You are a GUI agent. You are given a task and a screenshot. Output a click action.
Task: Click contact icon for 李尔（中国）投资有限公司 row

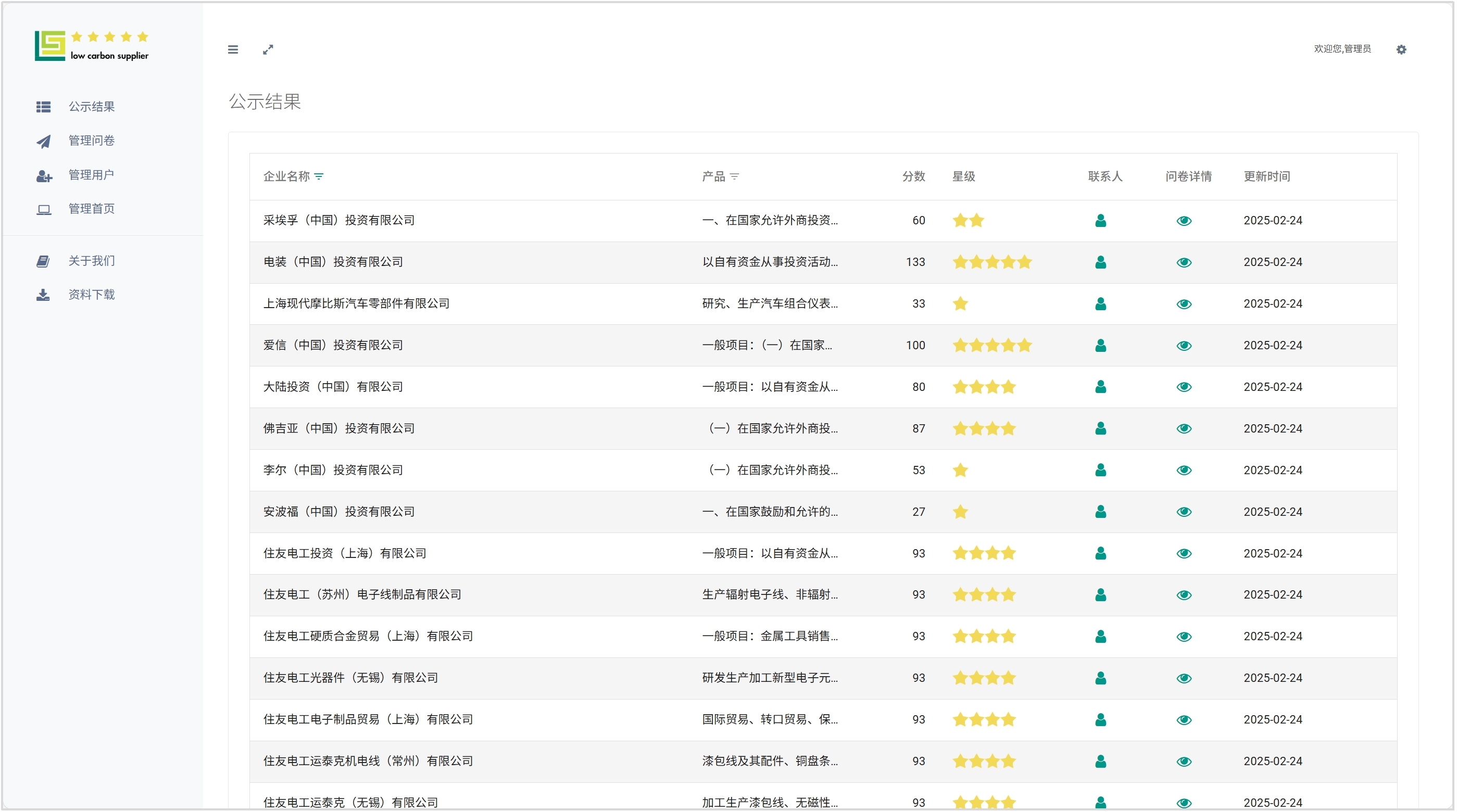1100,471
